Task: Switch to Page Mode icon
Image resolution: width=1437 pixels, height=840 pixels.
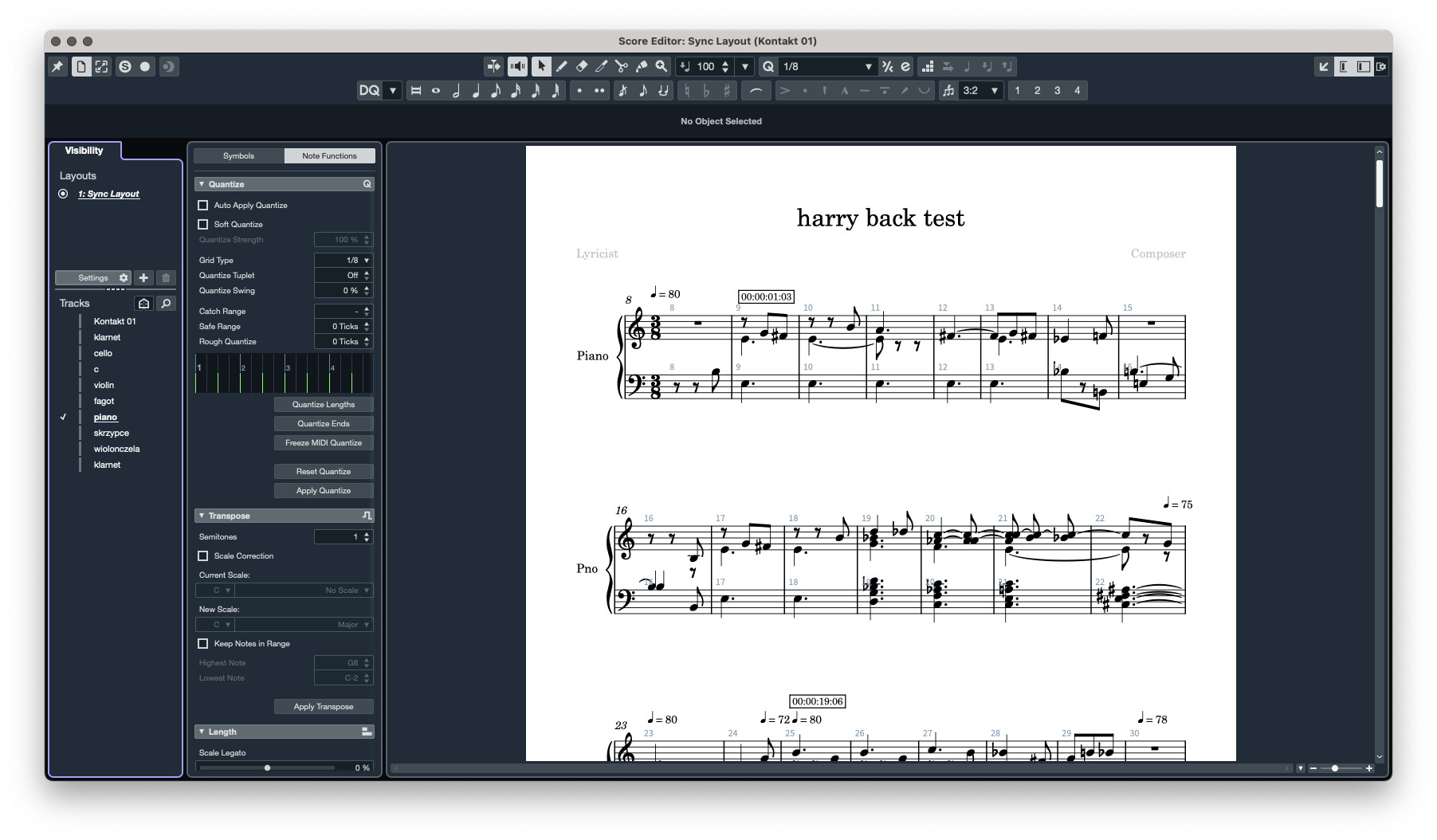Action: [x=81, y=66]
